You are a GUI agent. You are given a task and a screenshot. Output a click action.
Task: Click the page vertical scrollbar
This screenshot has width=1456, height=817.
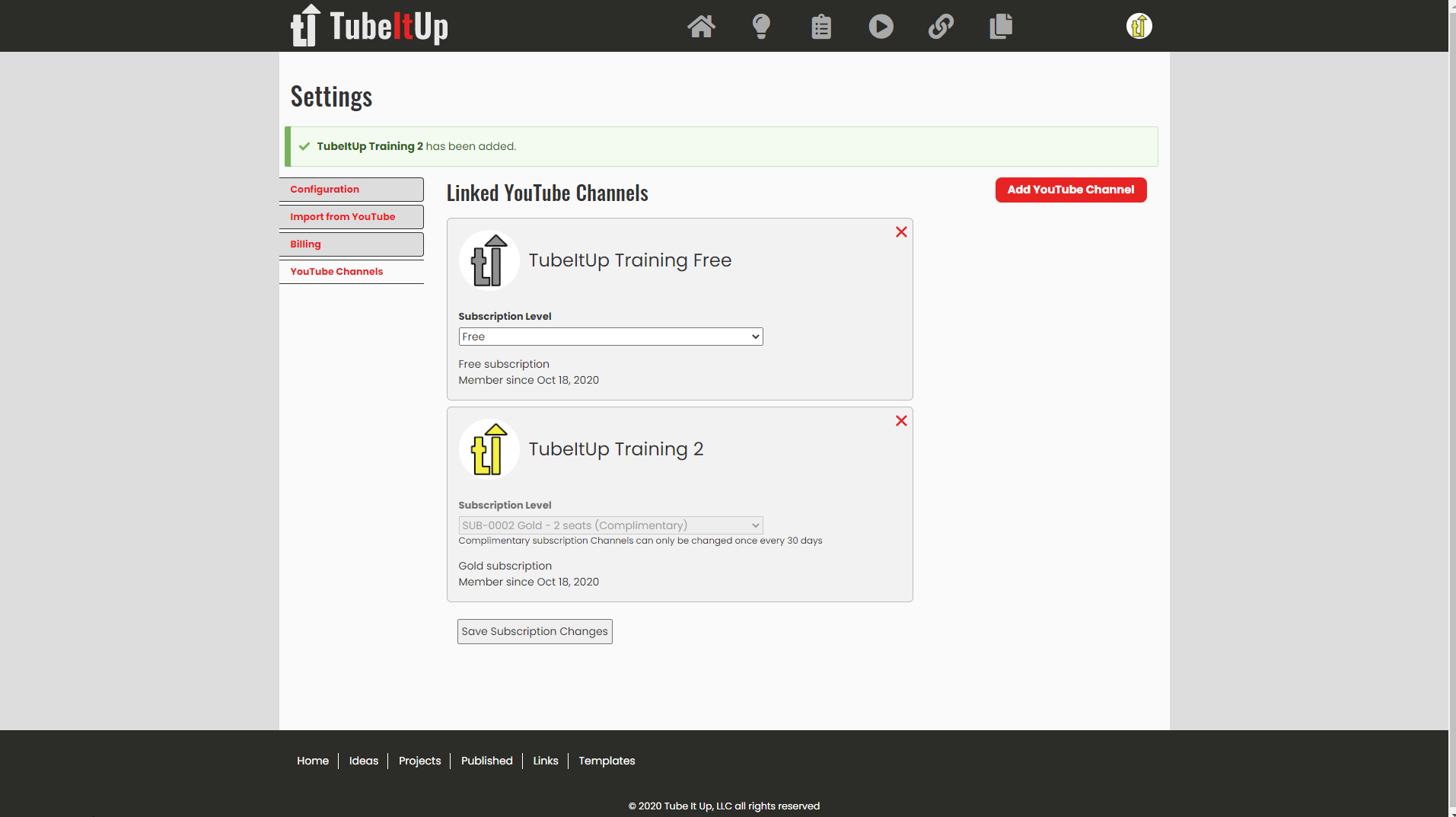[x=1452, y=408]
